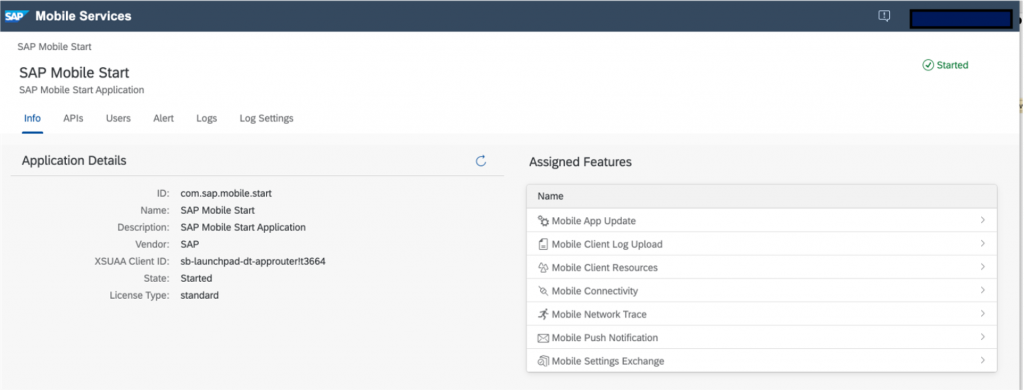Screen dimensions: 1024x390
Task: Open the Logs tab
Action: click(x=206, y=118)
